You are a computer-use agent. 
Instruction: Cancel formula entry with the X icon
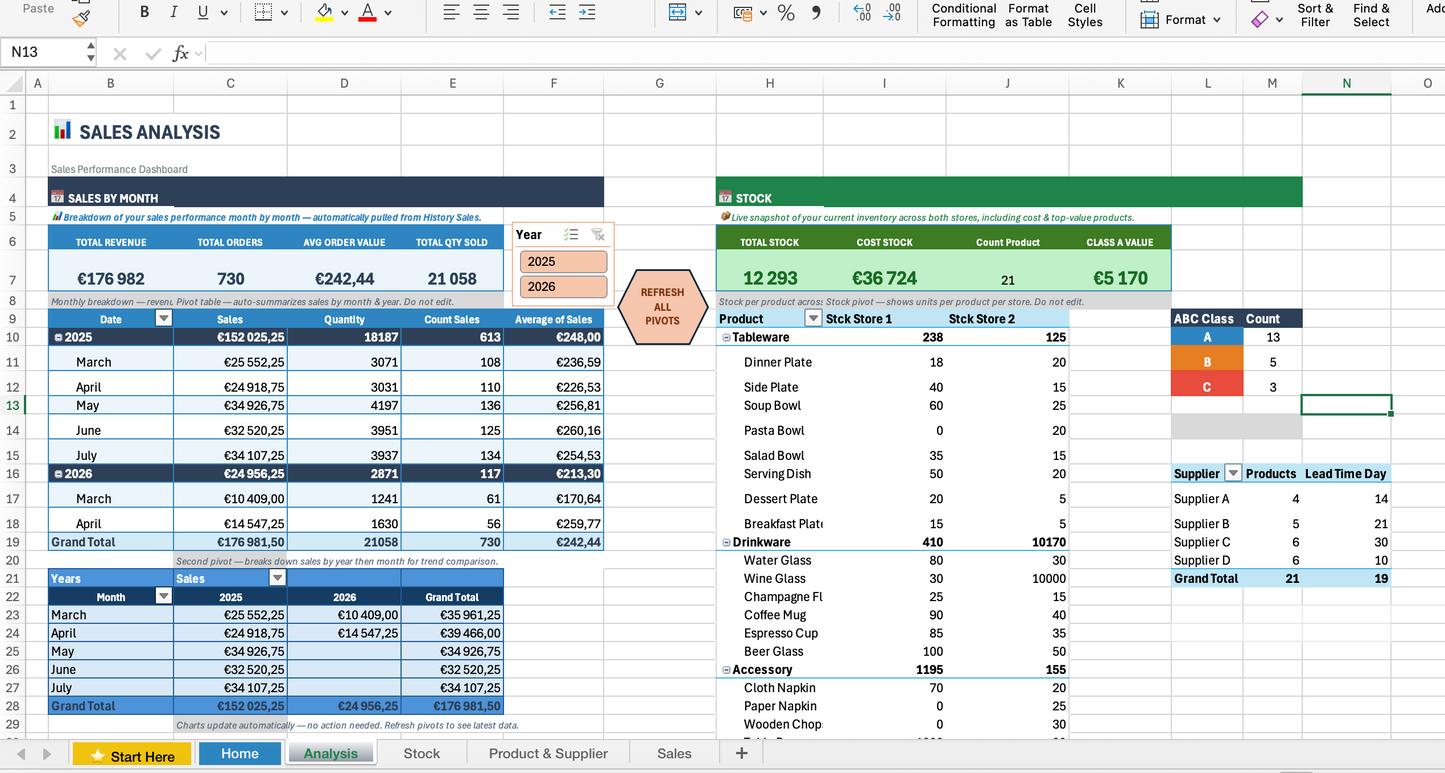pos(120,54)
